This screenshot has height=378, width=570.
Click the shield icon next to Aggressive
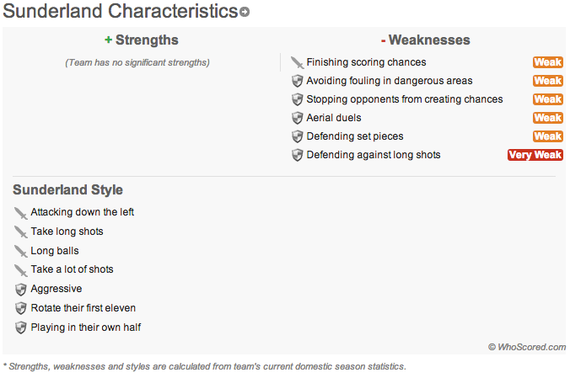click(21, 290)
